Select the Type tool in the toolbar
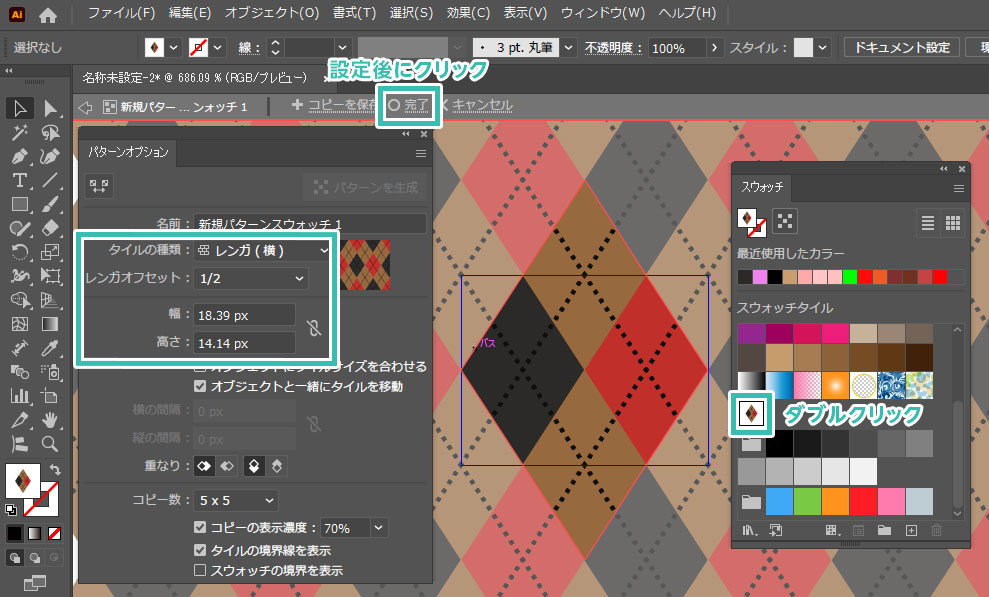 [19, 180]
